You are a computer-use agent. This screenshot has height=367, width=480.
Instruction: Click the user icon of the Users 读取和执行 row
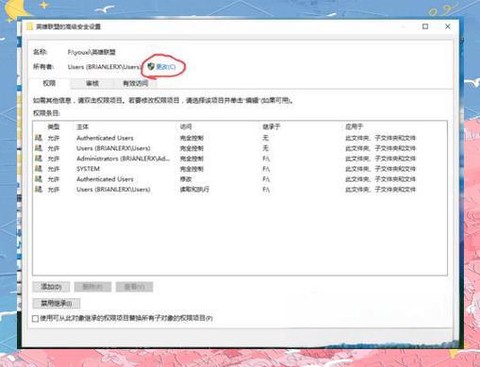click(38, 189)
